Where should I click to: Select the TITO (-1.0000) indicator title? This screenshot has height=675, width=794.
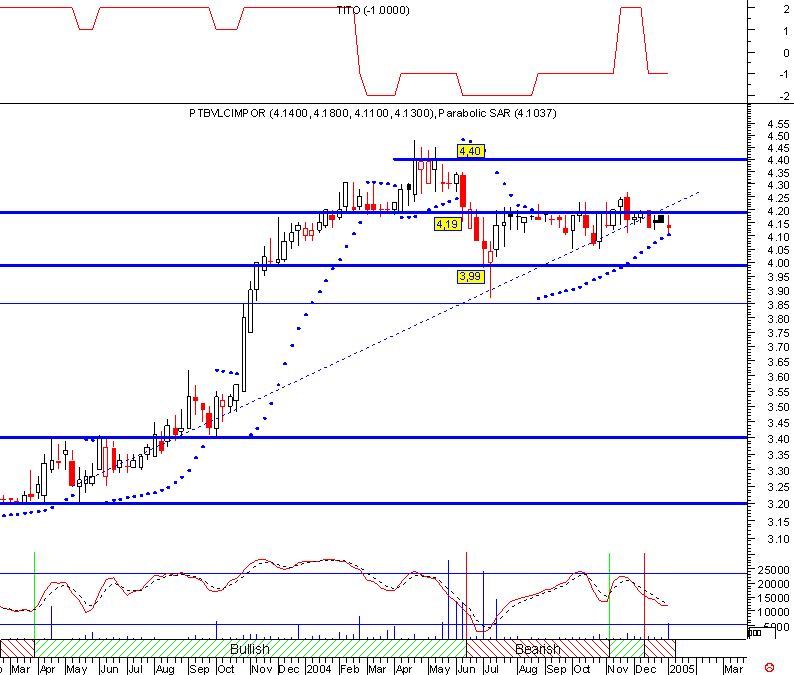click(373, 10)
